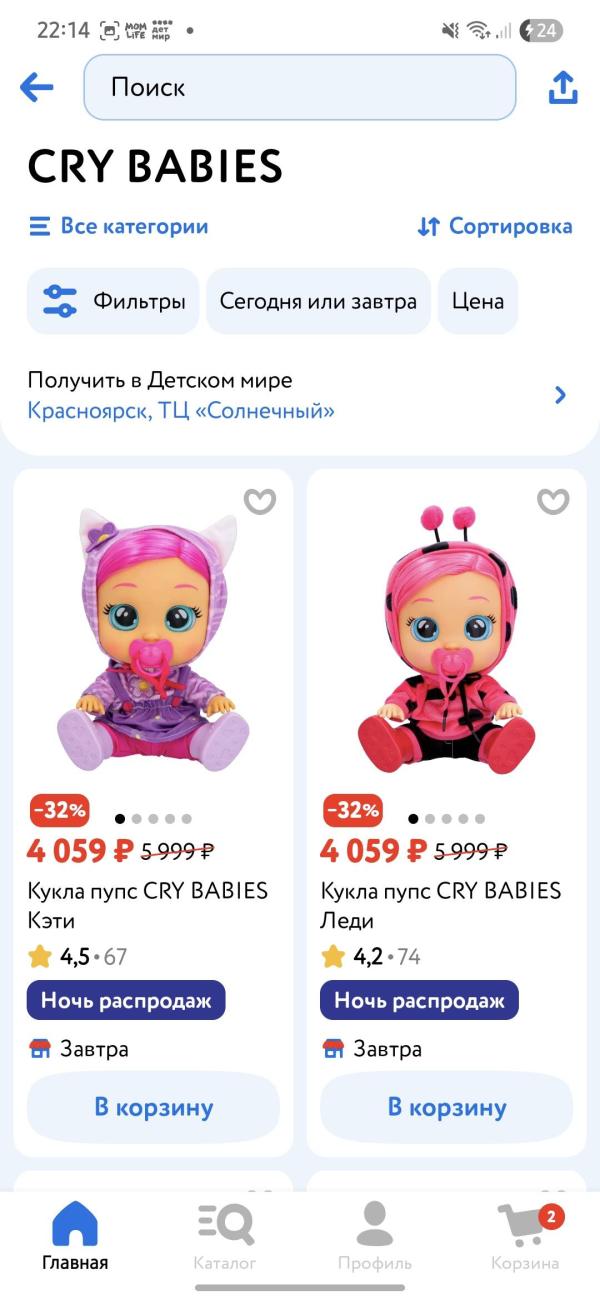The width and height of the screenshot is (600, 1299).
Task: Tap the Поиск search field
Action: 299,87
